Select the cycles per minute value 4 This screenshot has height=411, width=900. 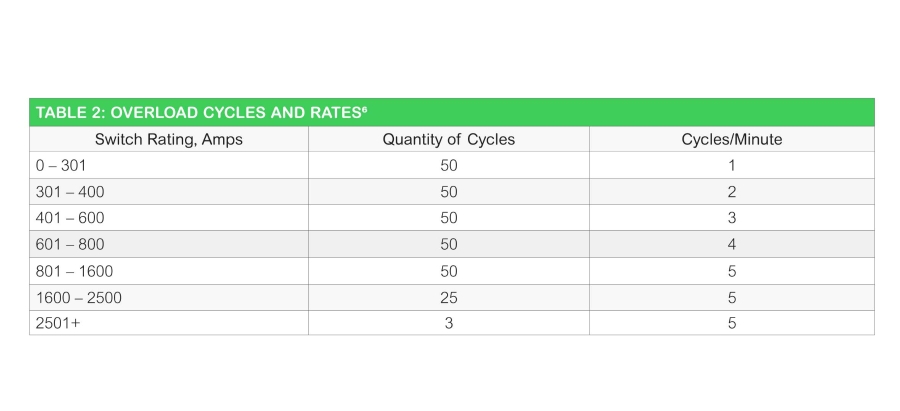point(732,245)
